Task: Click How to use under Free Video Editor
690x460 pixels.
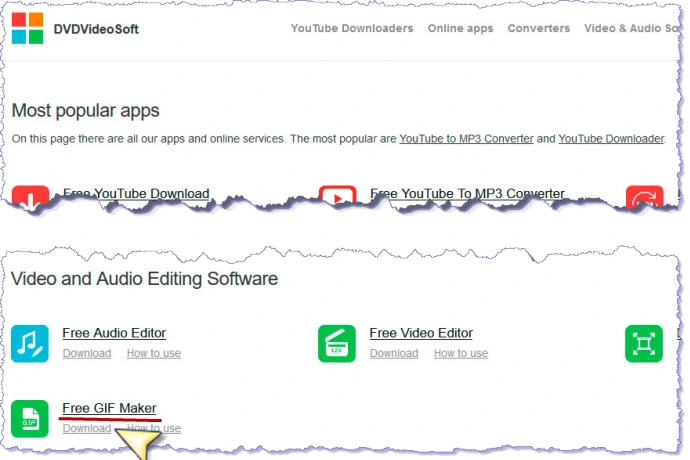Action: point(461,353)
